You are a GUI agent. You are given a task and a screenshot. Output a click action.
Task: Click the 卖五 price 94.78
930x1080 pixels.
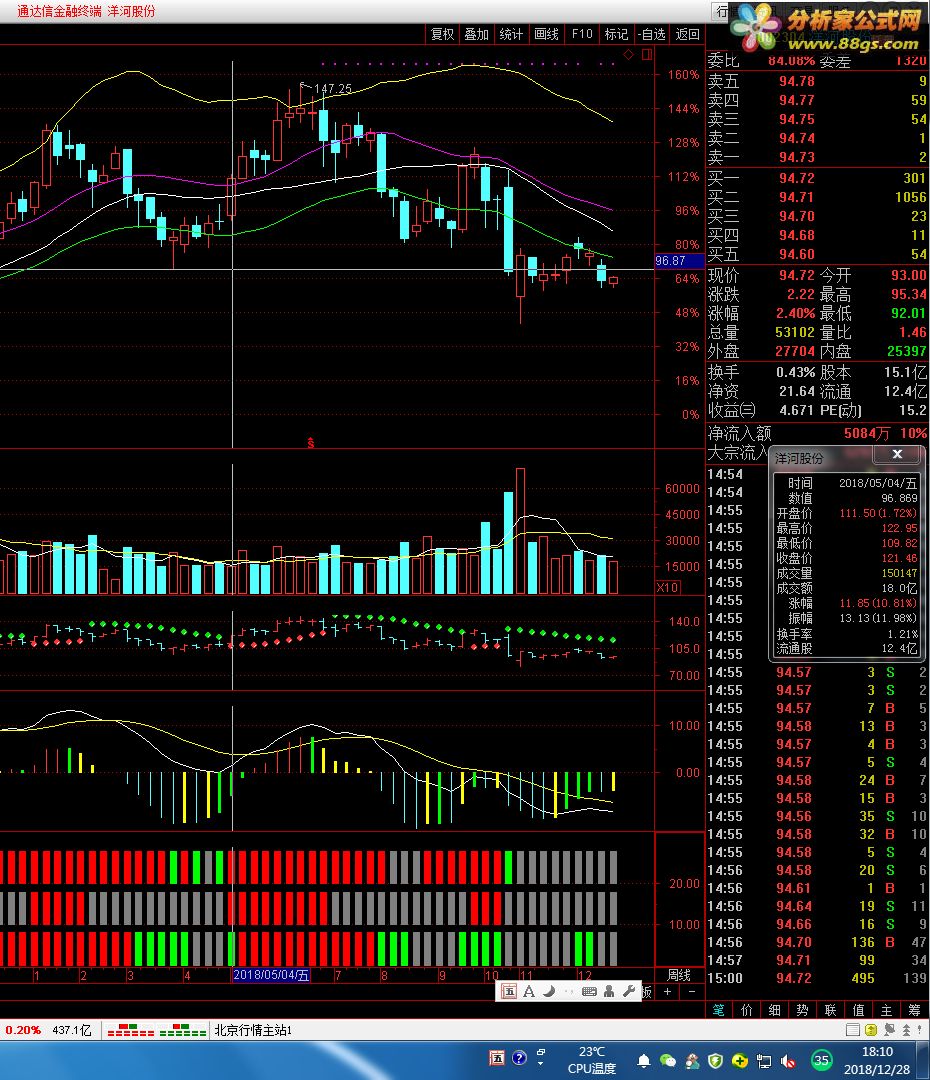point(796,81)
